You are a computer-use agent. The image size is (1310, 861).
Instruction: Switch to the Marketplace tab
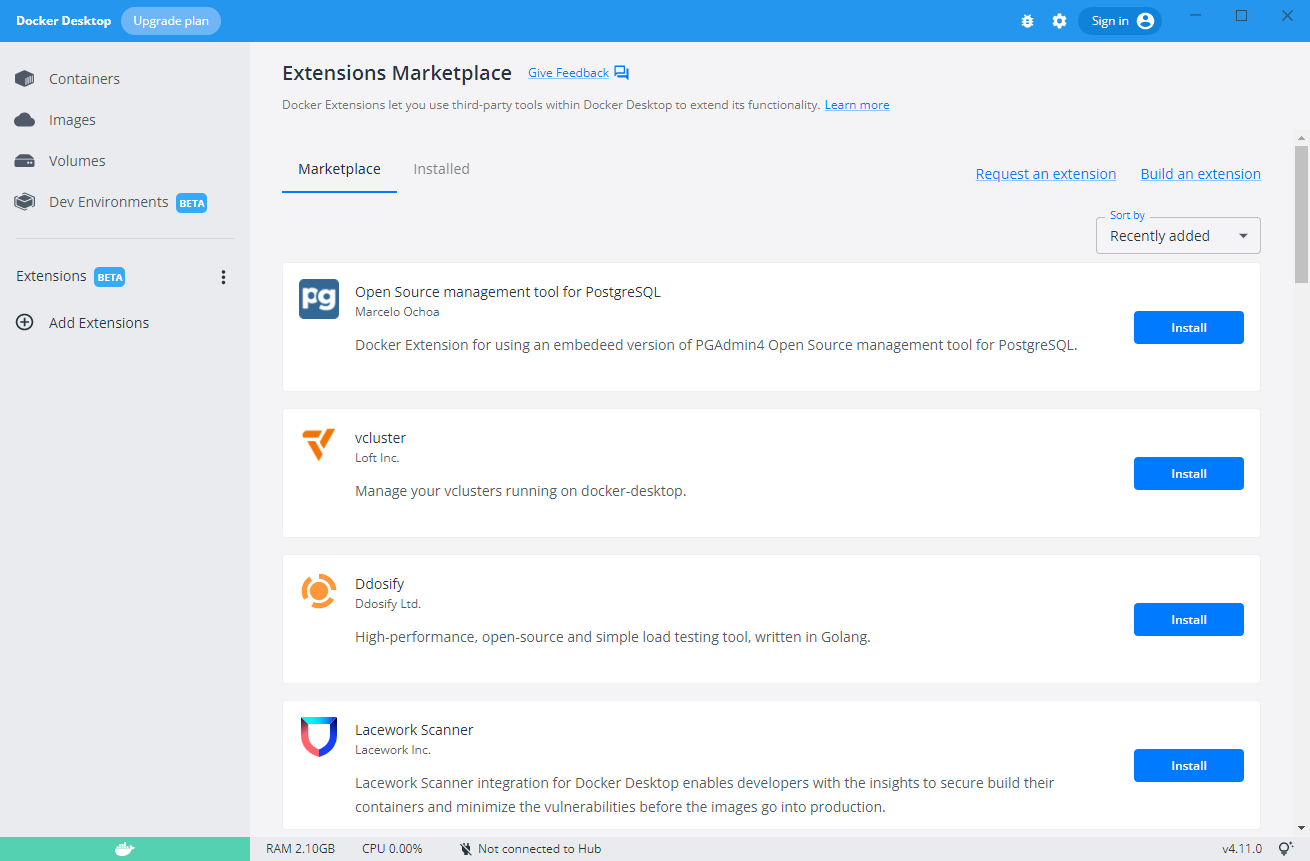pyautogui.click(x=339, y=170)
